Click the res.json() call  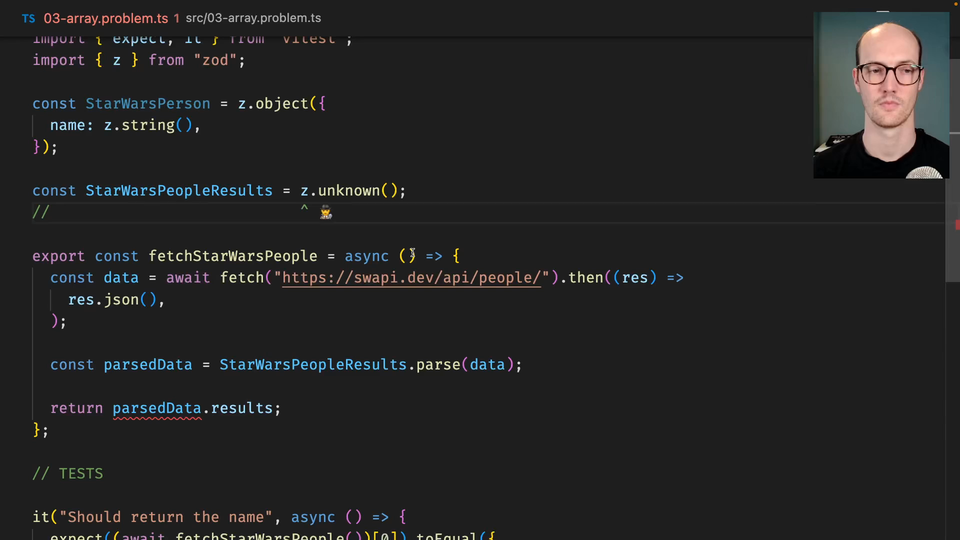click(114, 299)
